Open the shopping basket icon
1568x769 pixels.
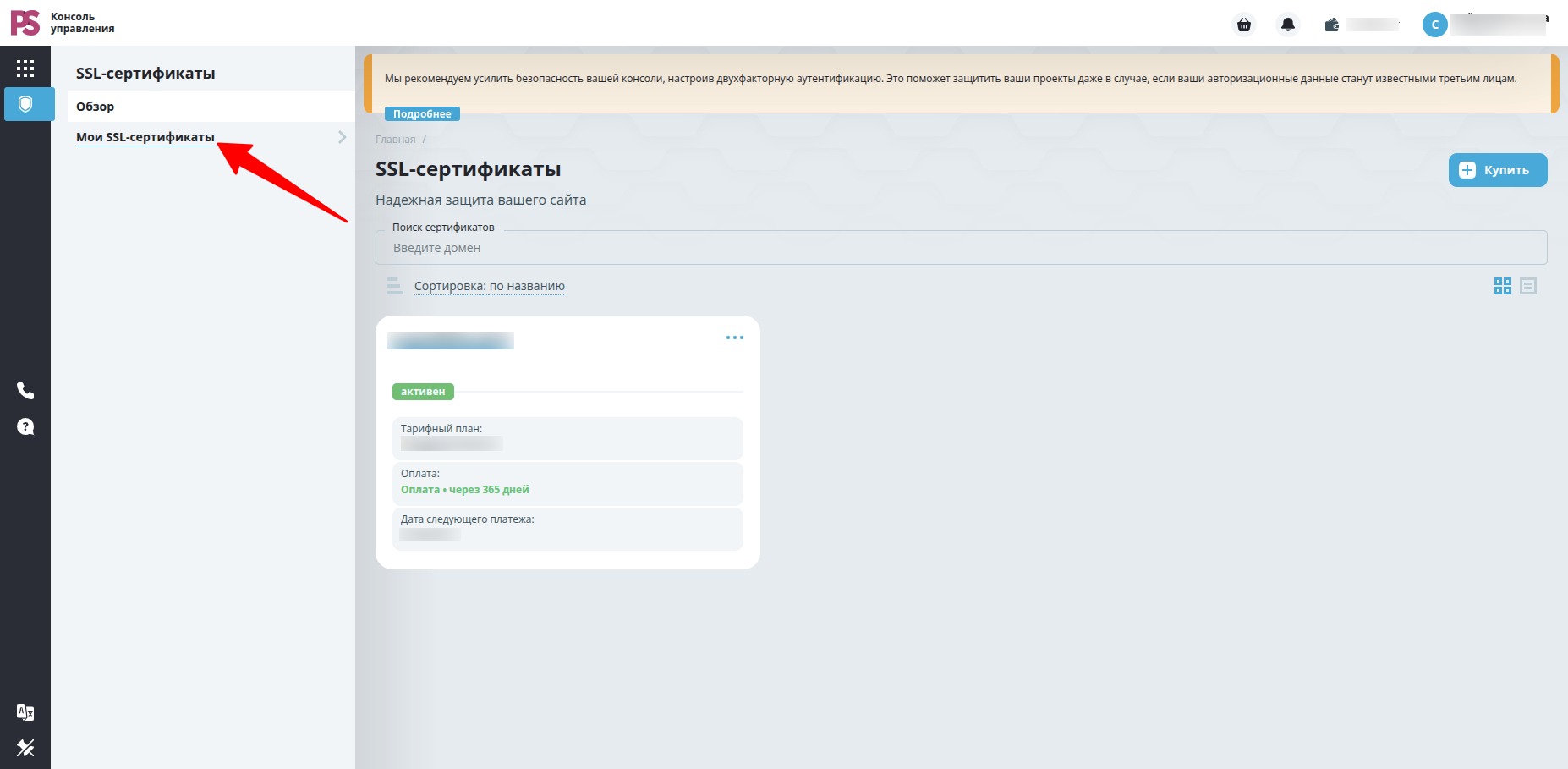[x=1244, y=25]
